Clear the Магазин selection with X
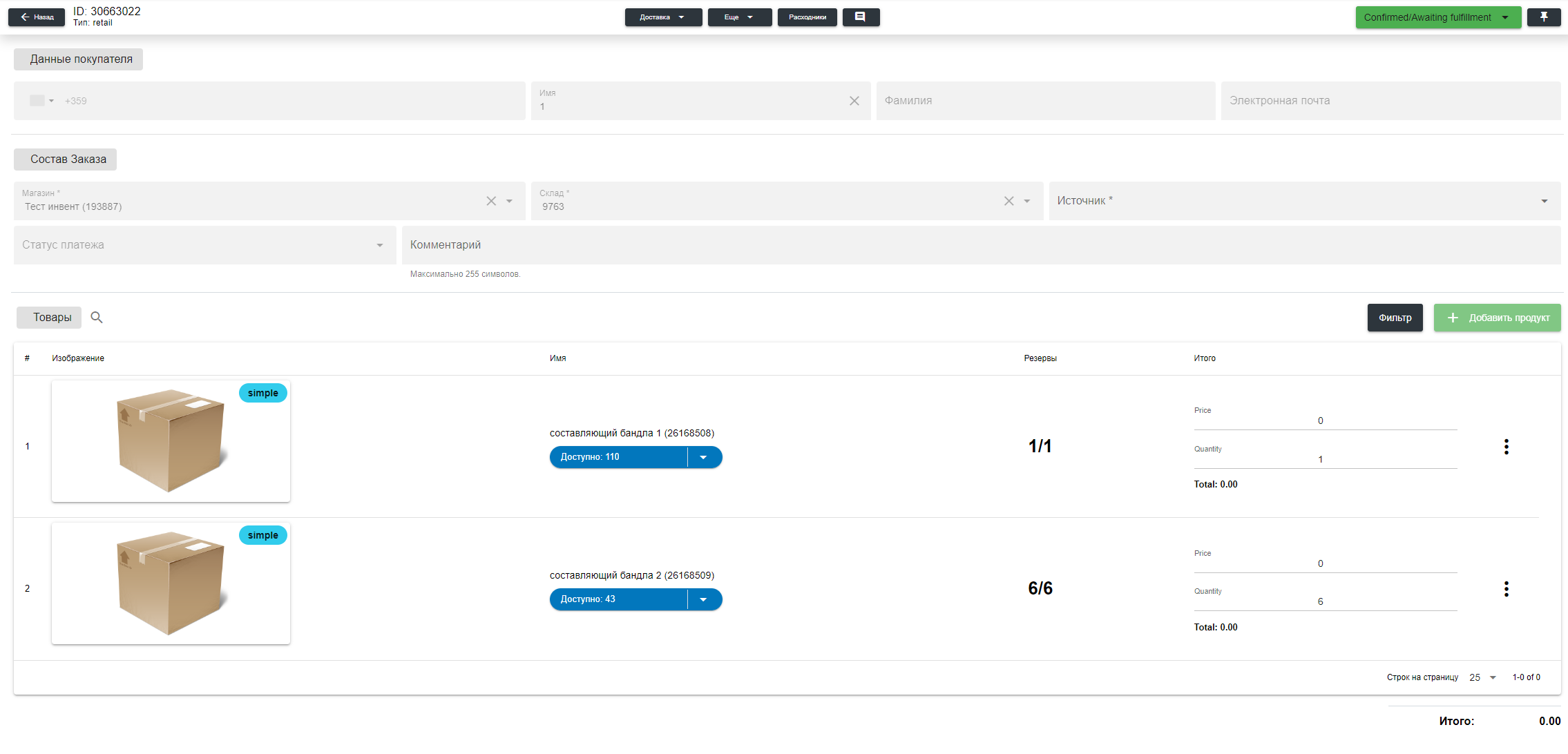This screenshot has height=754, width=1568. coord(491,201)
